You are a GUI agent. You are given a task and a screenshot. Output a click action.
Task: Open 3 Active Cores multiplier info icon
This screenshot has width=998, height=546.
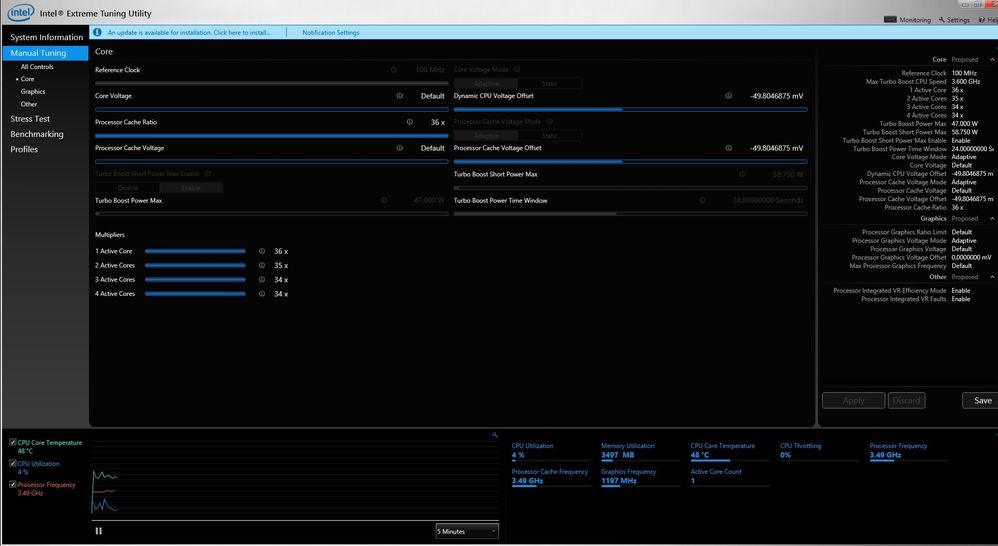[x=262, y=279]
